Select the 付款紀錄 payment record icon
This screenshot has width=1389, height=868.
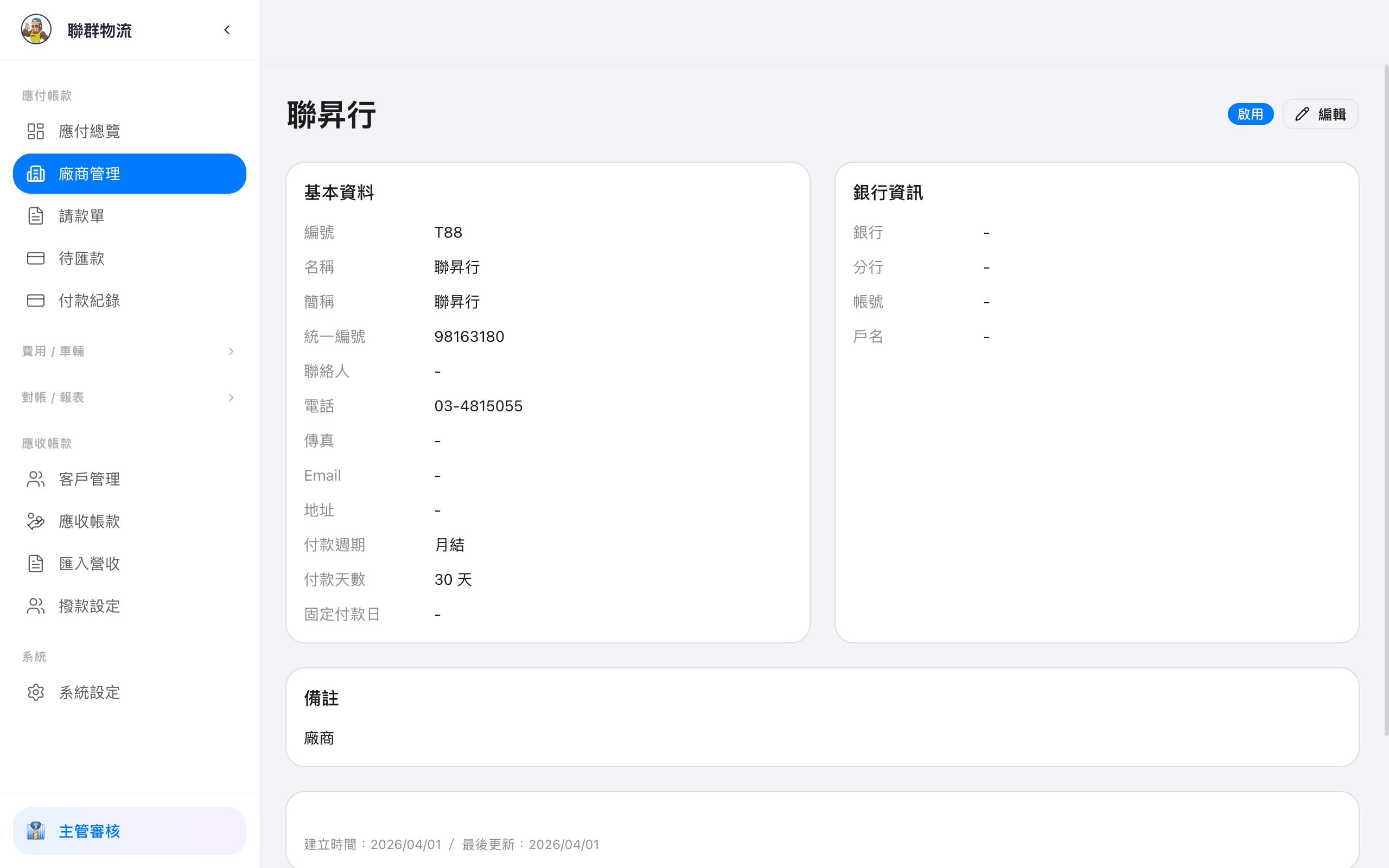tap(36, 300)
